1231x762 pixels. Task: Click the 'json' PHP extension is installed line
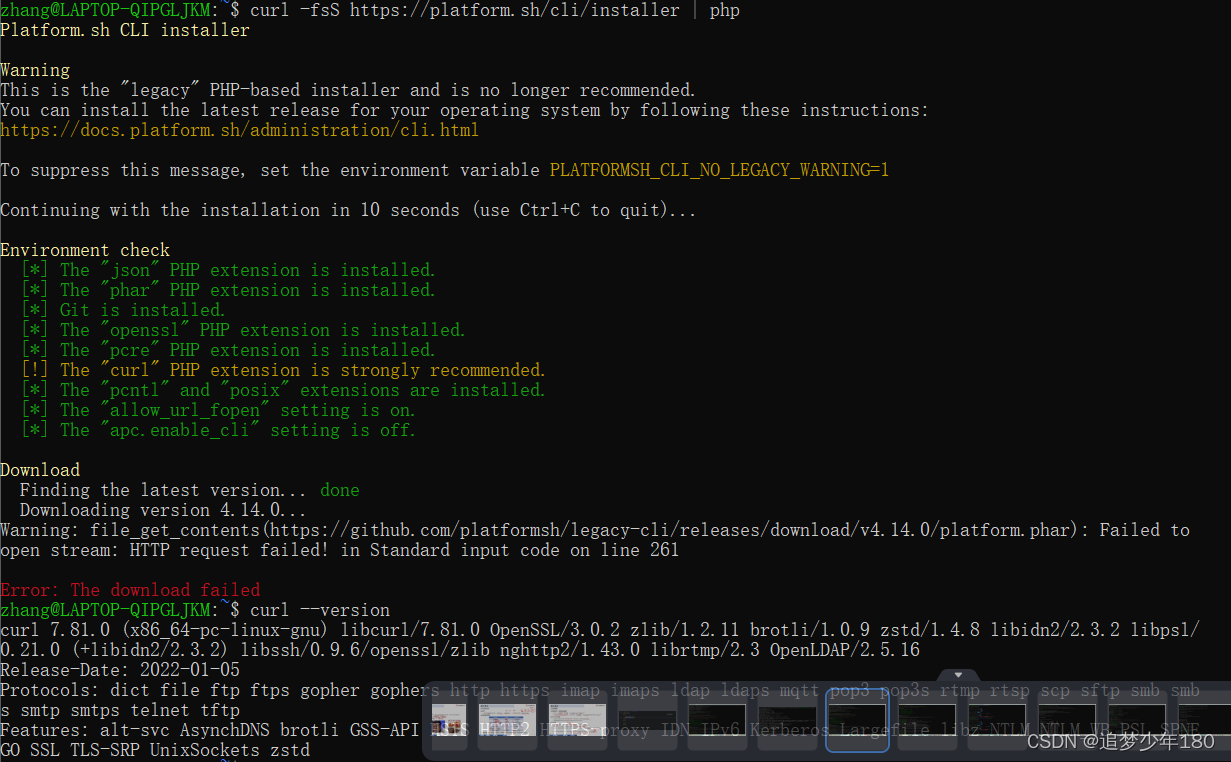(228, 270)
